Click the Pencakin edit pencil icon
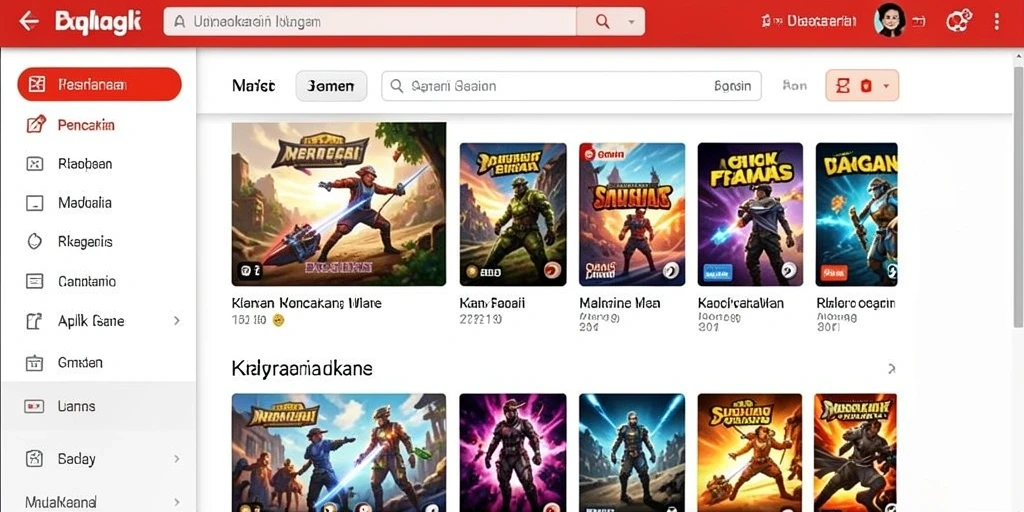 (35, 124)
